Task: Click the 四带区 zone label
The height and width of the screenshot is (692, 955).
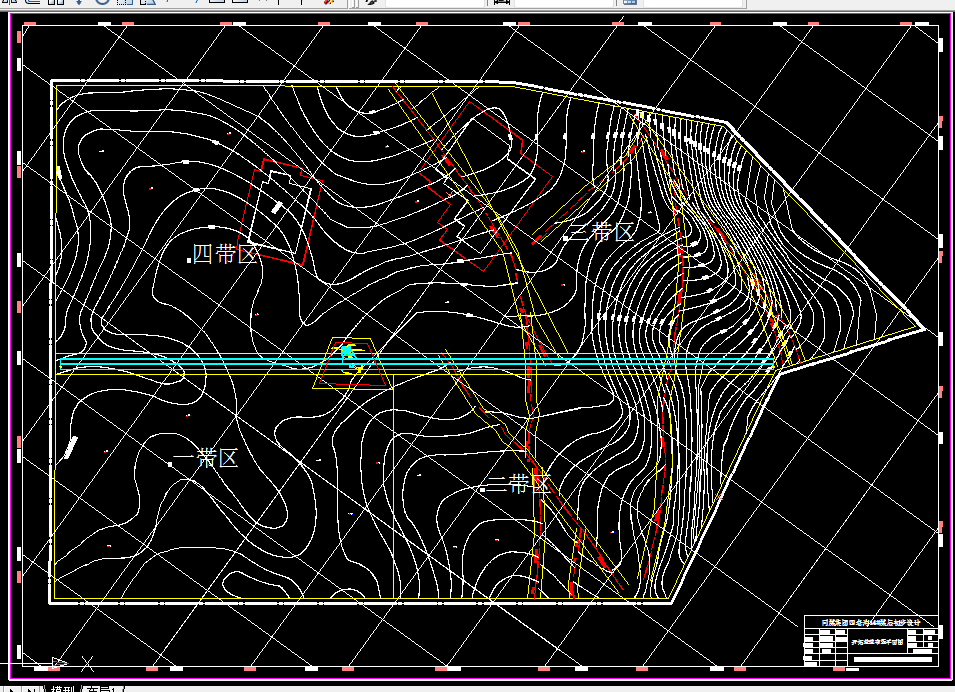Action: coord(225,254)
